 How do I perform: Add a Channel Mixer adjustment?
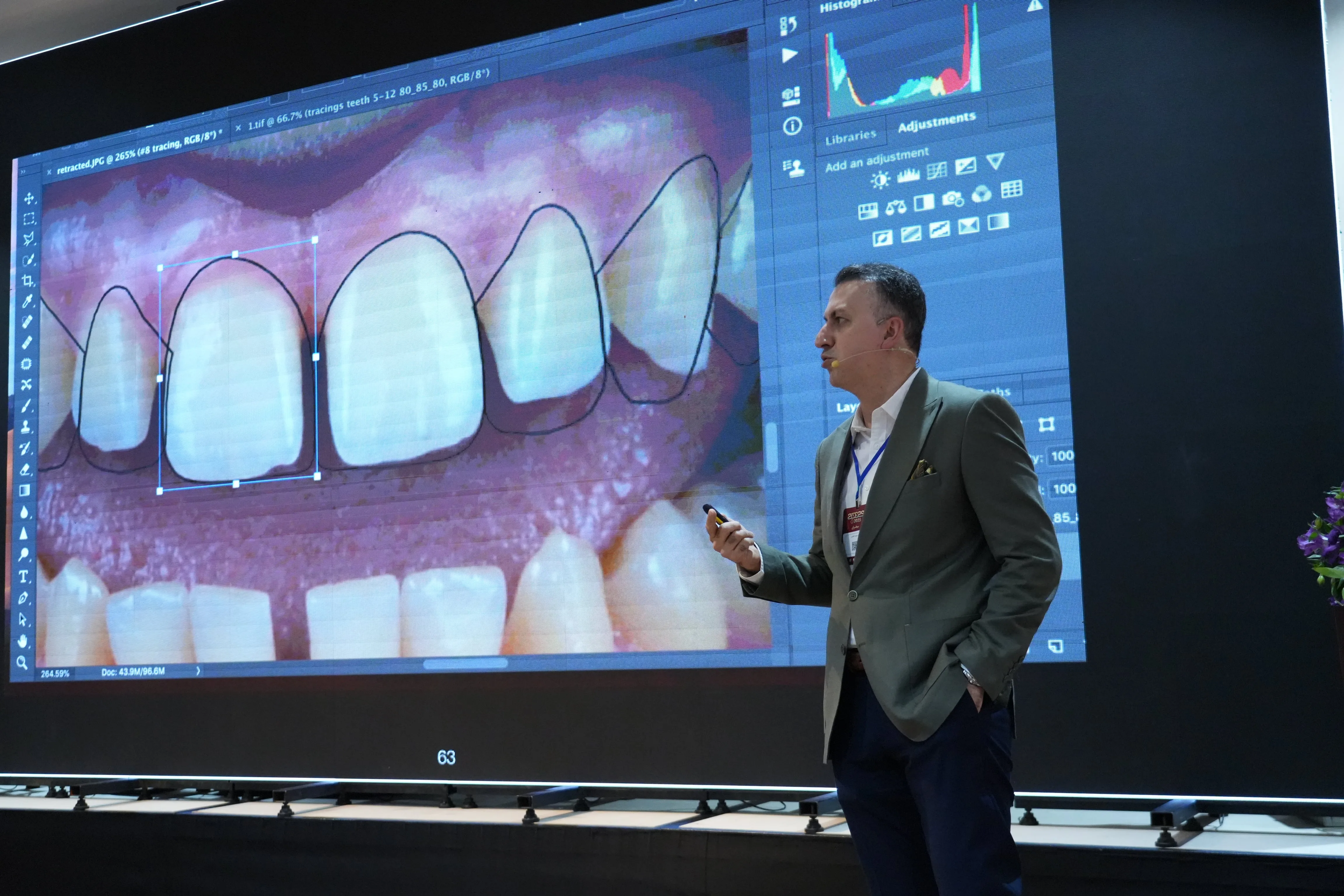tap(982, 194)
